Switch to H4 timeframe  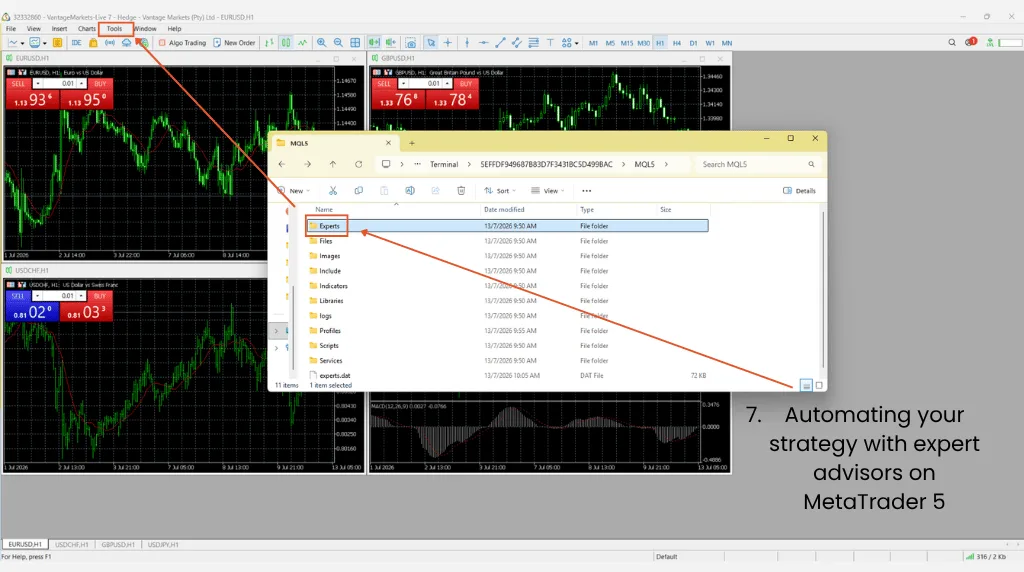pos(677,43)
